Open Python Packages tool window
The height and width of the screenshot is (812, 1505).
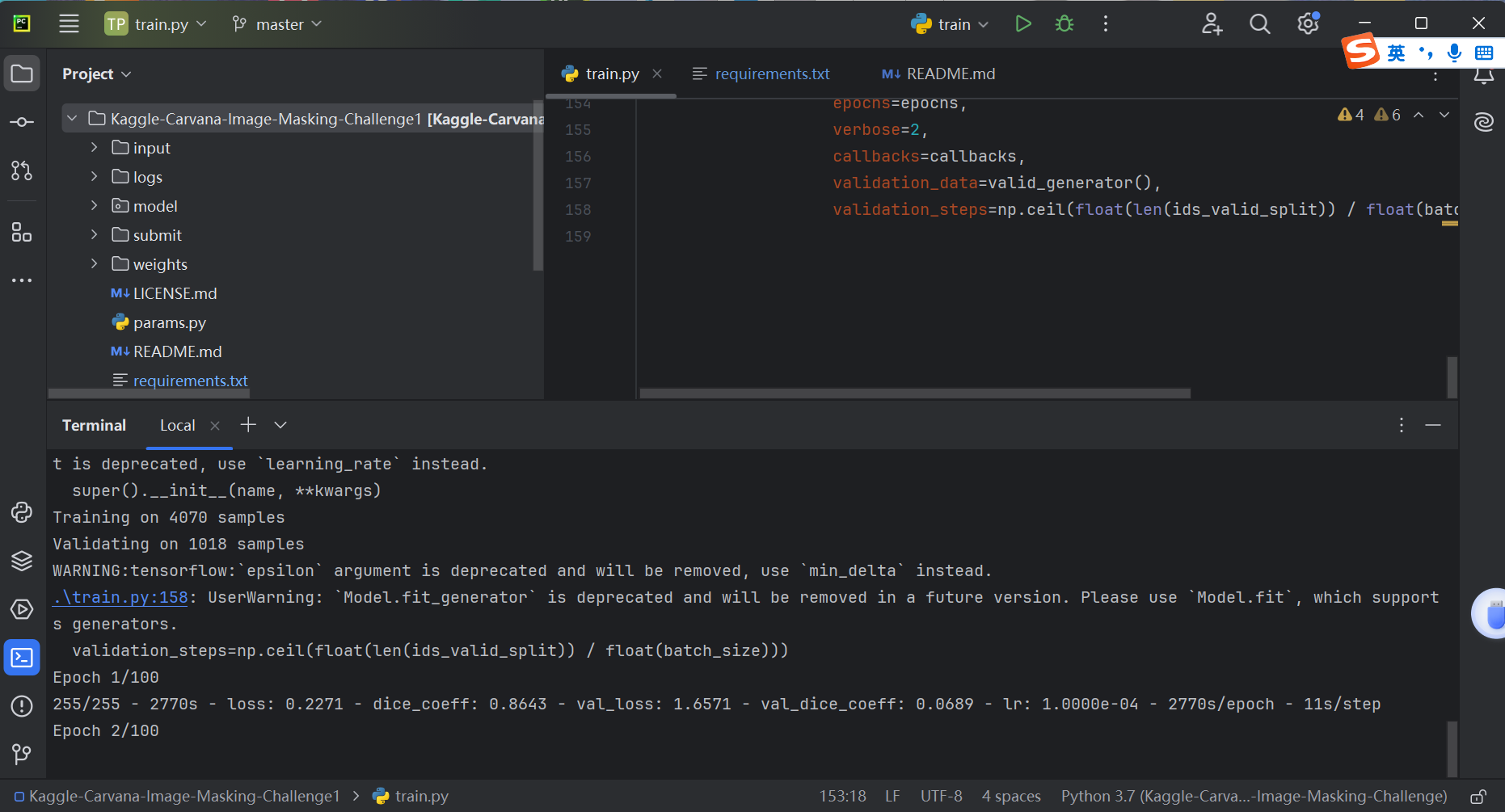[x=22, y=561]
